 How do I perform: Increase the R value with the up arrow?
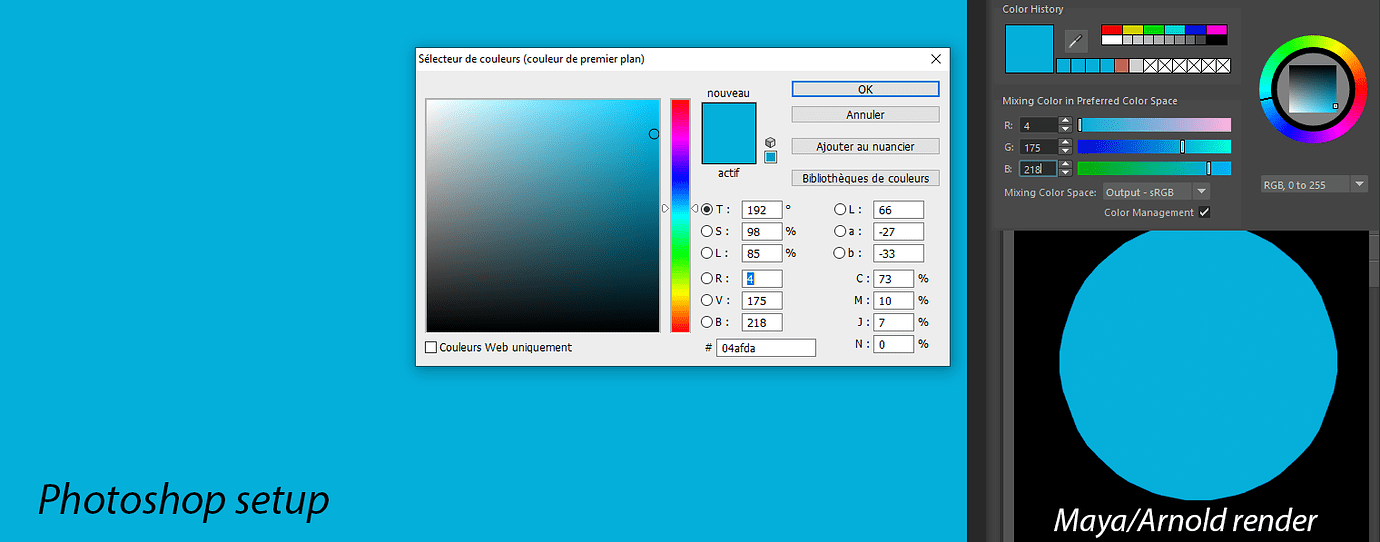[x=1065, y=121]
